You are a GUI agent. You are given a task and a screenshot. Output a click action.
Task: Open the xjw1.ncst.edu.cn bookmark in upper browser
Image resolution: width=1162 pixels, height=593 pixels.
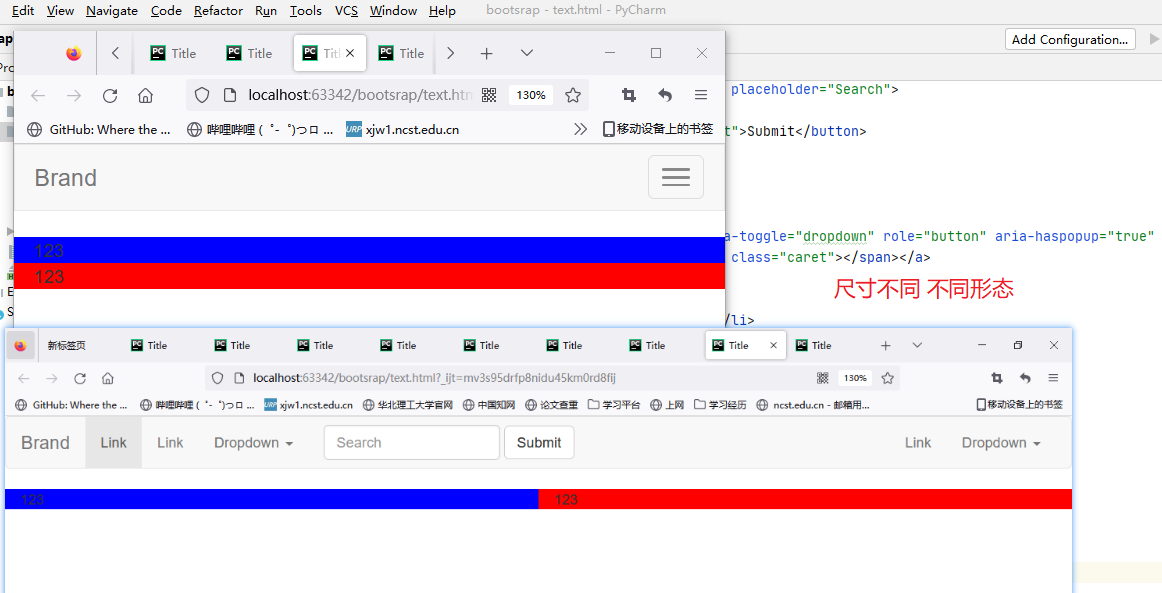(403, 130)
